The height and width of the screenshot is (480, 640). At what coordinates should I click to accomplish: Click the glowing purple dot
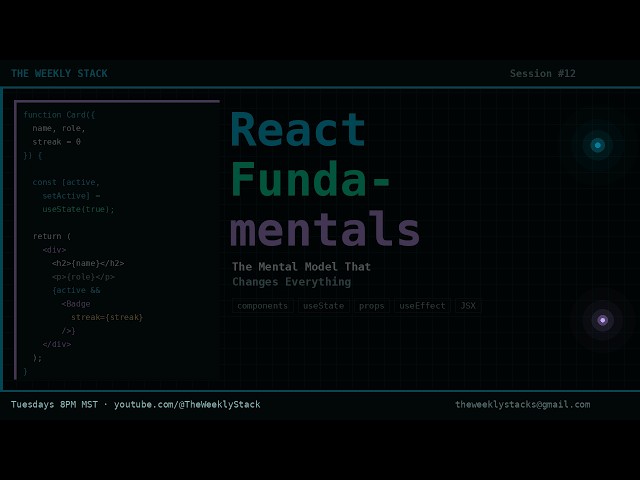pyautogui.click(x=602, y=320)
